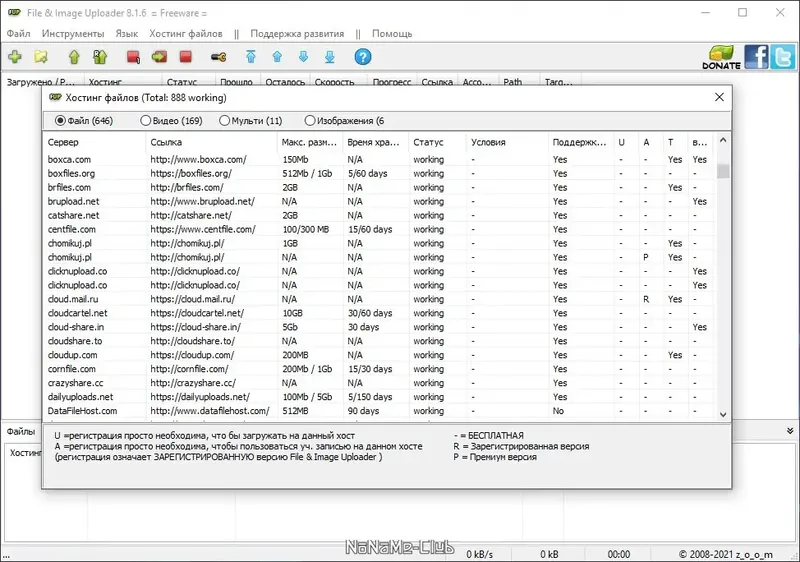This screenshot has height=562, width=800.
Task: Click the blue move-up arrow icon
Action: pos(277,57)
